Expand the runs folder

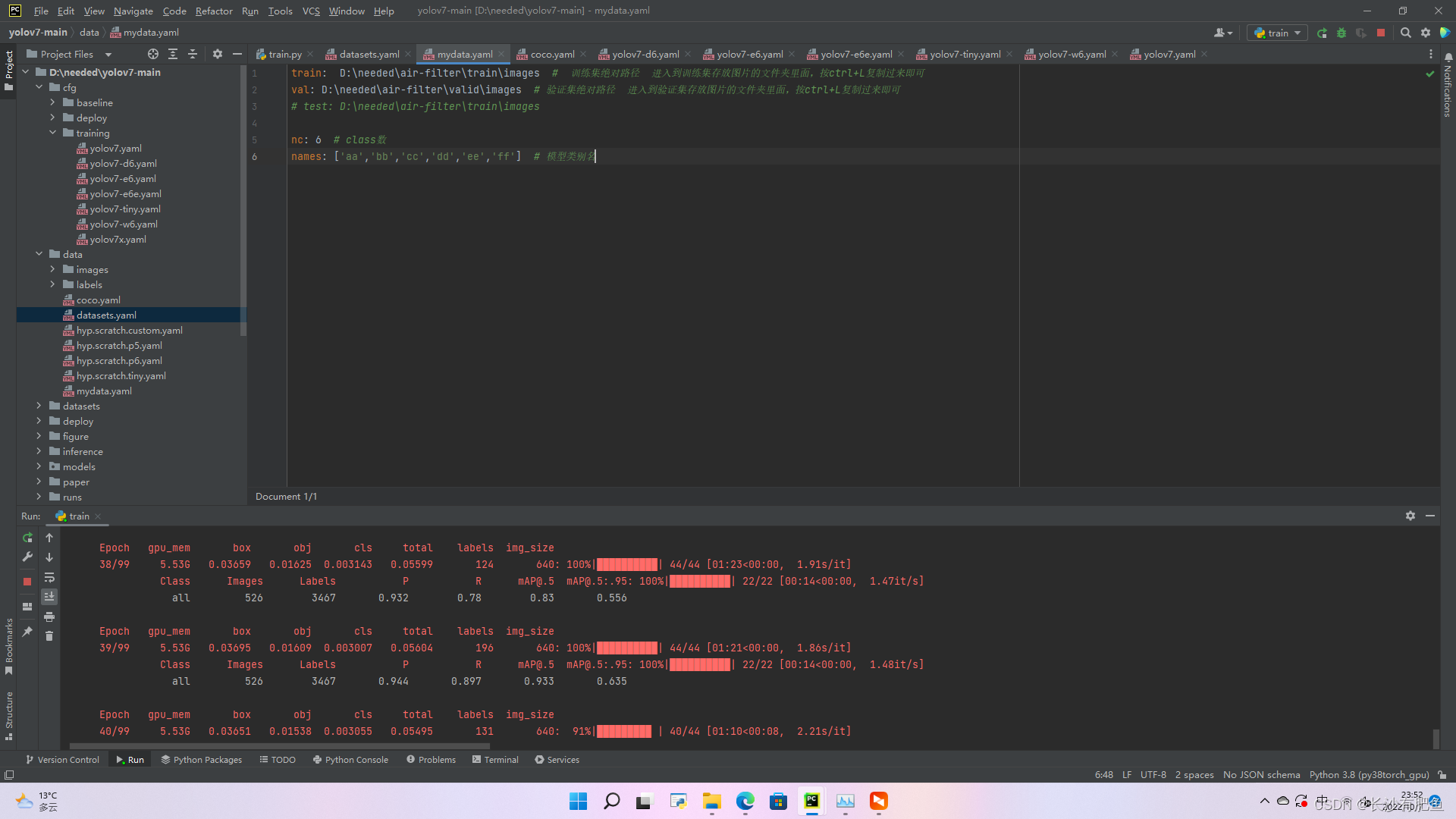(x=39, y=497)
